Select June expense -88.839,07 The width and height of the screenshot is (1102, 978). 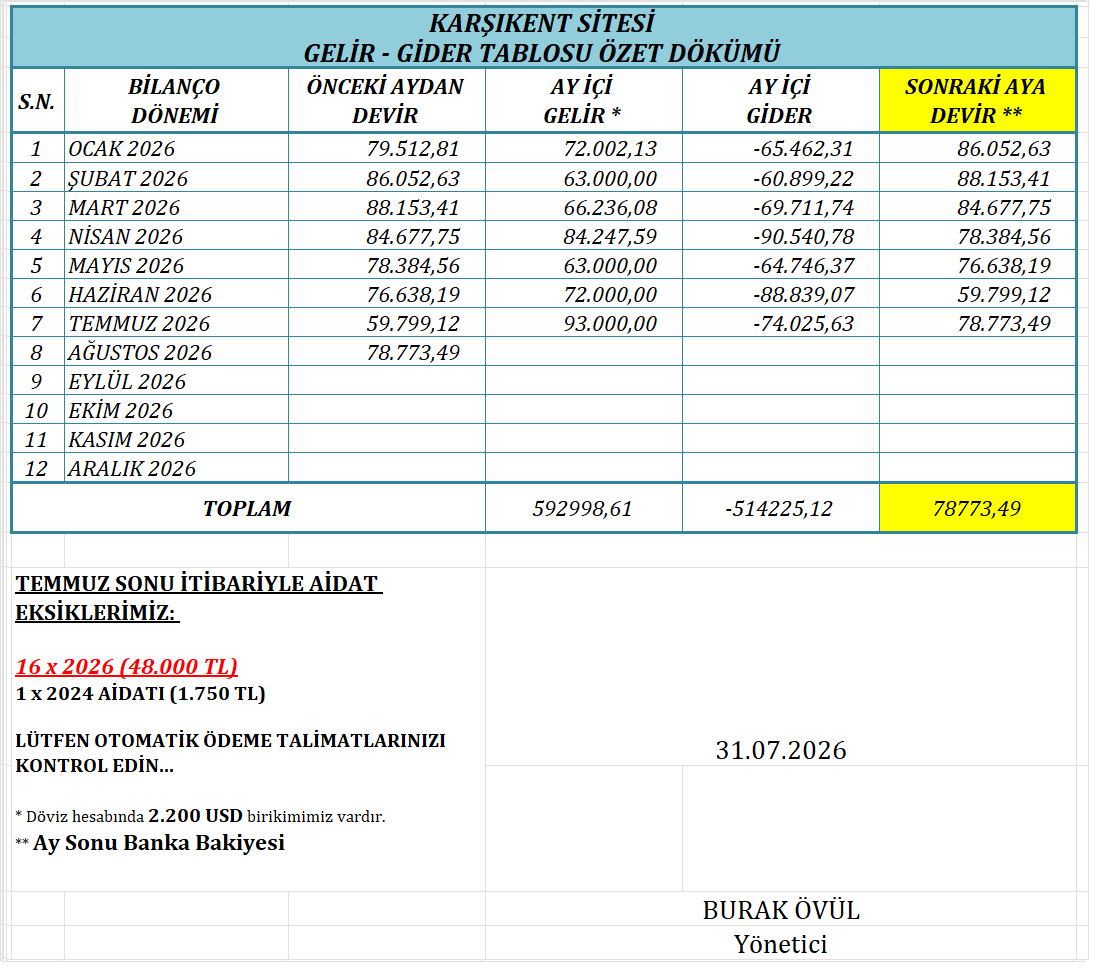pyautogui.click(x=803, y=294)
